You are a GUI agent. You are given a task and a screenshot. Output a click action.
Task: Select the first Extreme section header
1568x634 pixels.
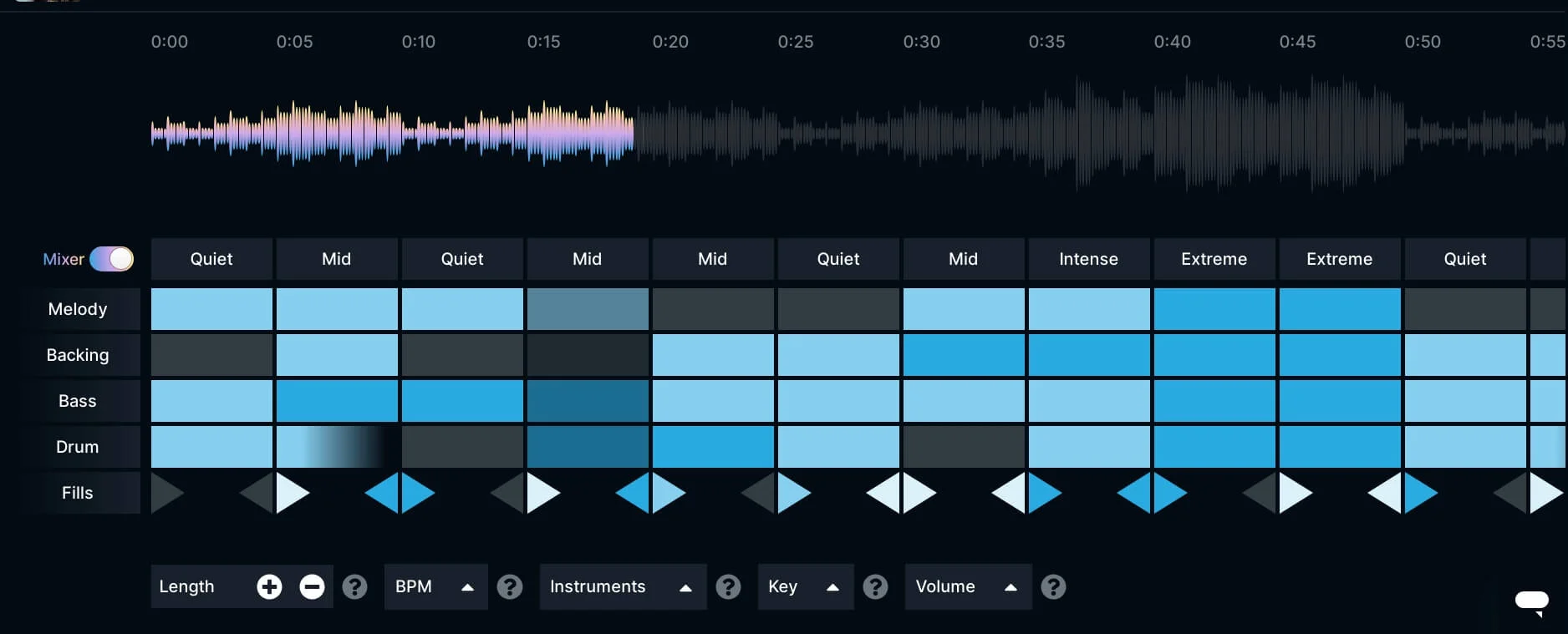(x=1214, y=259)
